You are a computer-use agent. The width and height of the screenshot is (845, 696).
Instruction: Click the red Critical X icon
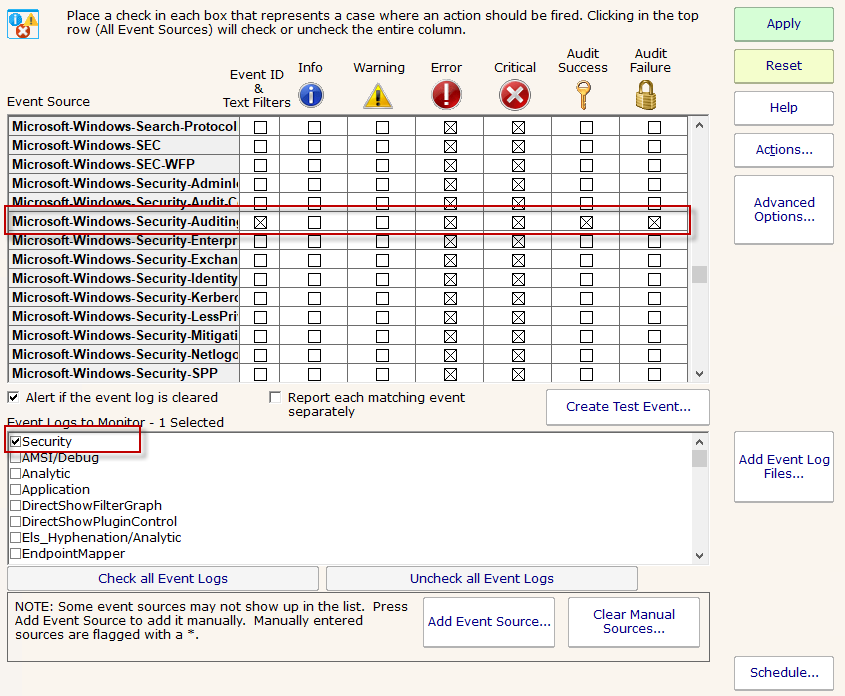click(515, 95)
